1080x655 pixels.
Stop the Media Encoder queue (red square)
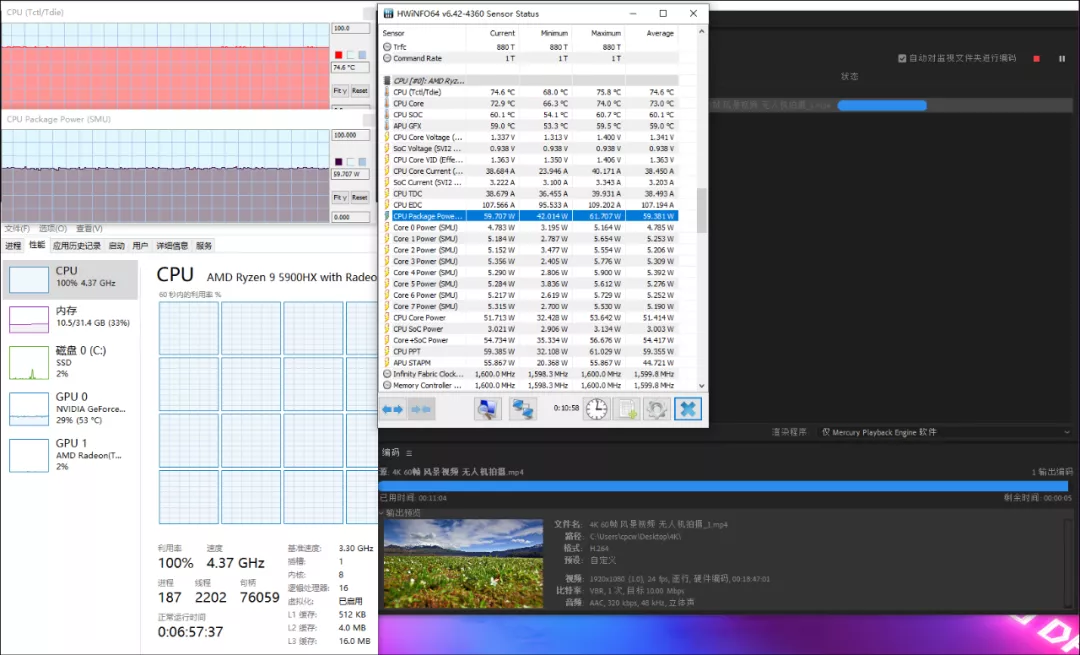point(1037,59)
